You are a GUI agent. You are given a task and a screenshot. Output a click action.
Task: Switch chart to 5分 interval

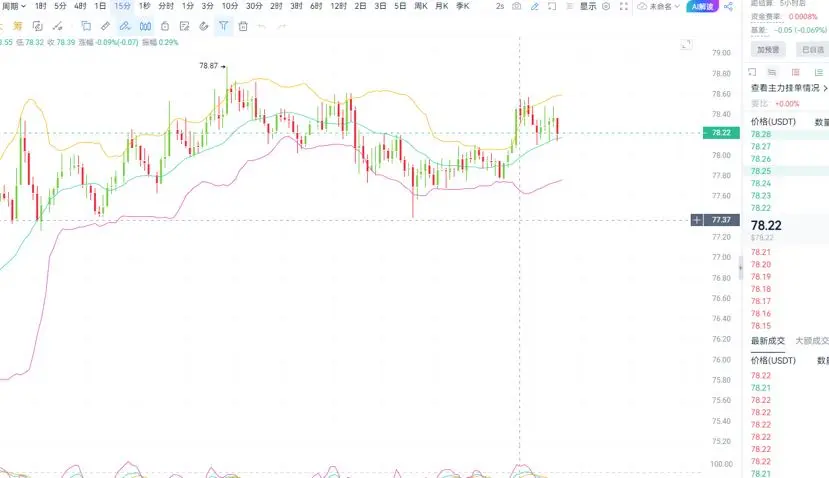coord(60,6)
